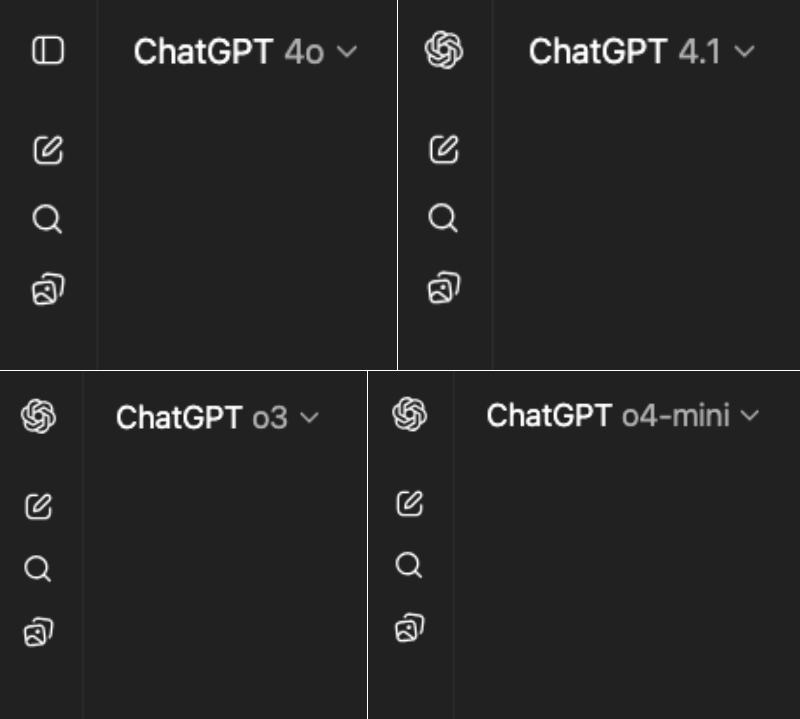This screenshot has width=800, height=719.
Task: Click the OpenAI logo in the o4-mini panel
Action: click(x=410, y=414)
